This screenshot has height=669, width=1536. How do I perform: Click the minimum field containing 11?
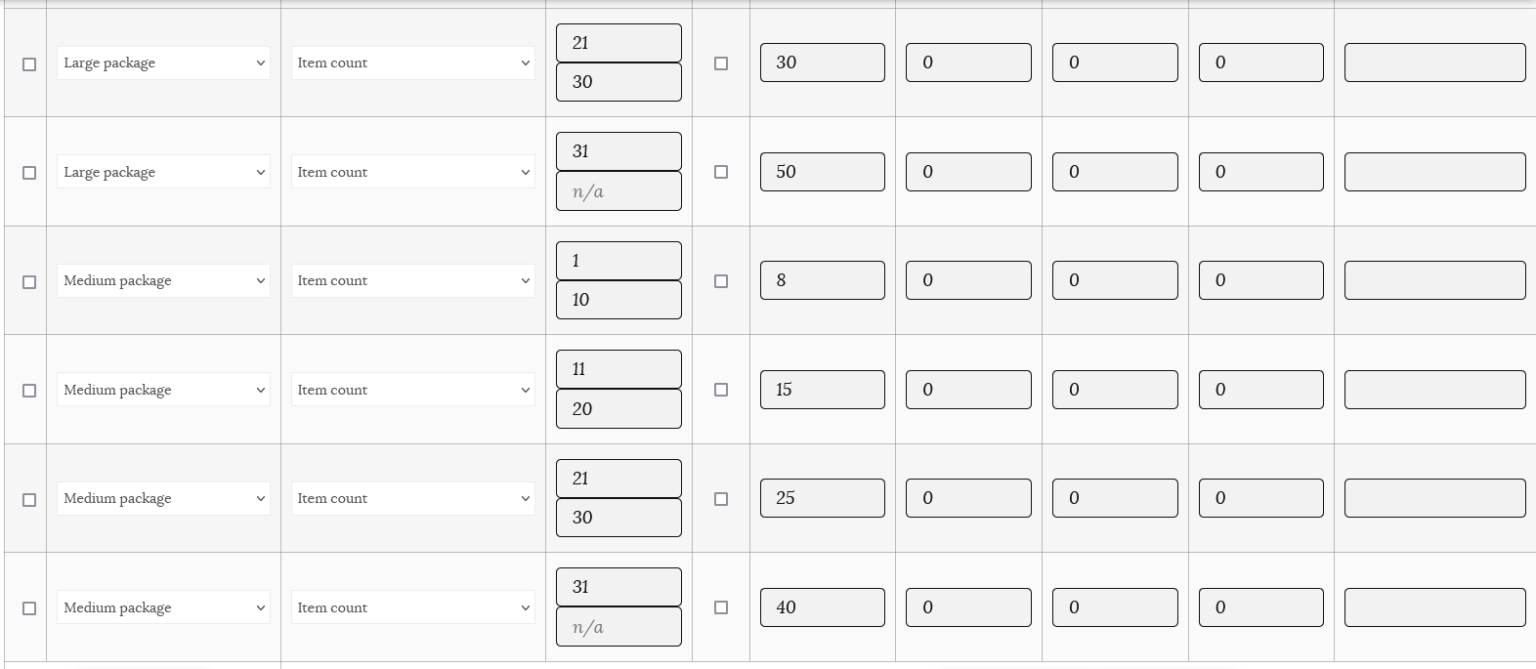pos(618,369)
